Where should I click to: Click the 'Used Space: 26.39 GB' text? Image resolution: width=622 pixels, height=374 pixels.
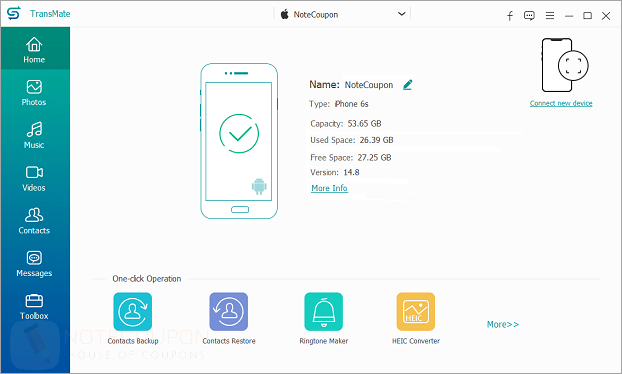352,140
